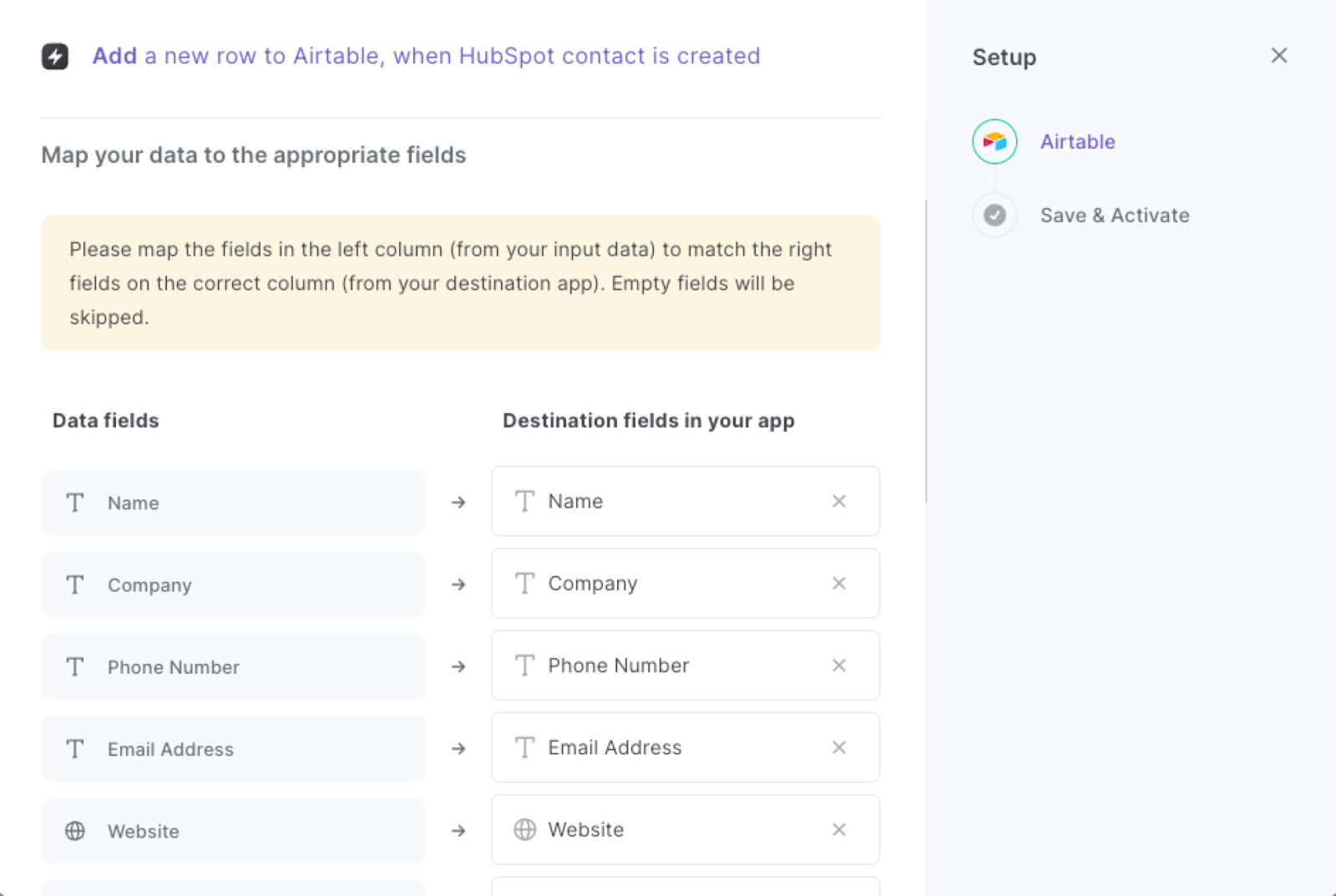Click the text type icon in Name data field
Image resolution: width=1336 pixels, height=896 pixels.
(x=75, y=503)
